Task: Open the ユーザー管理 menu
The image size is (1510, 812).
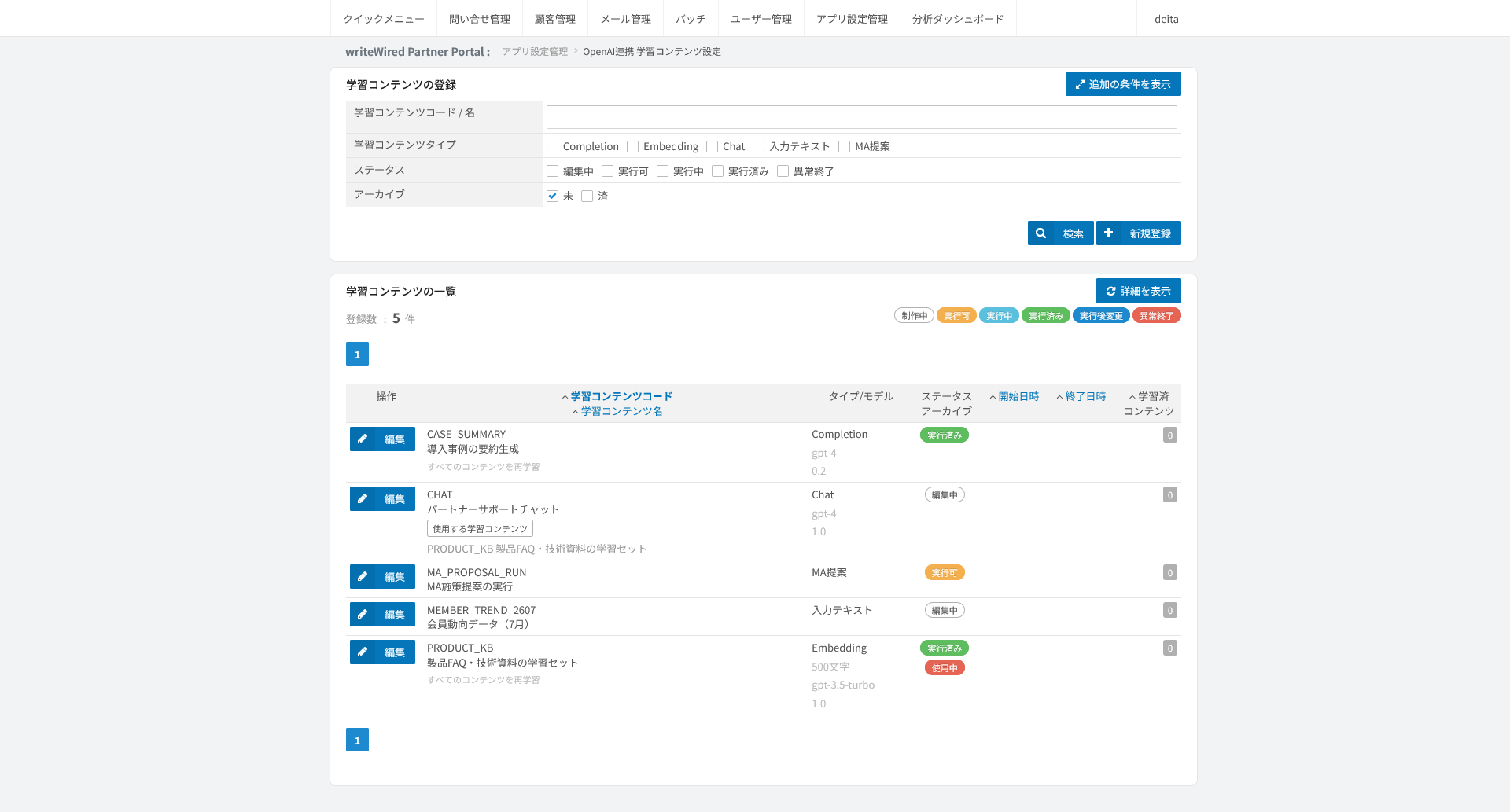Action: click(x=761, y=19)
